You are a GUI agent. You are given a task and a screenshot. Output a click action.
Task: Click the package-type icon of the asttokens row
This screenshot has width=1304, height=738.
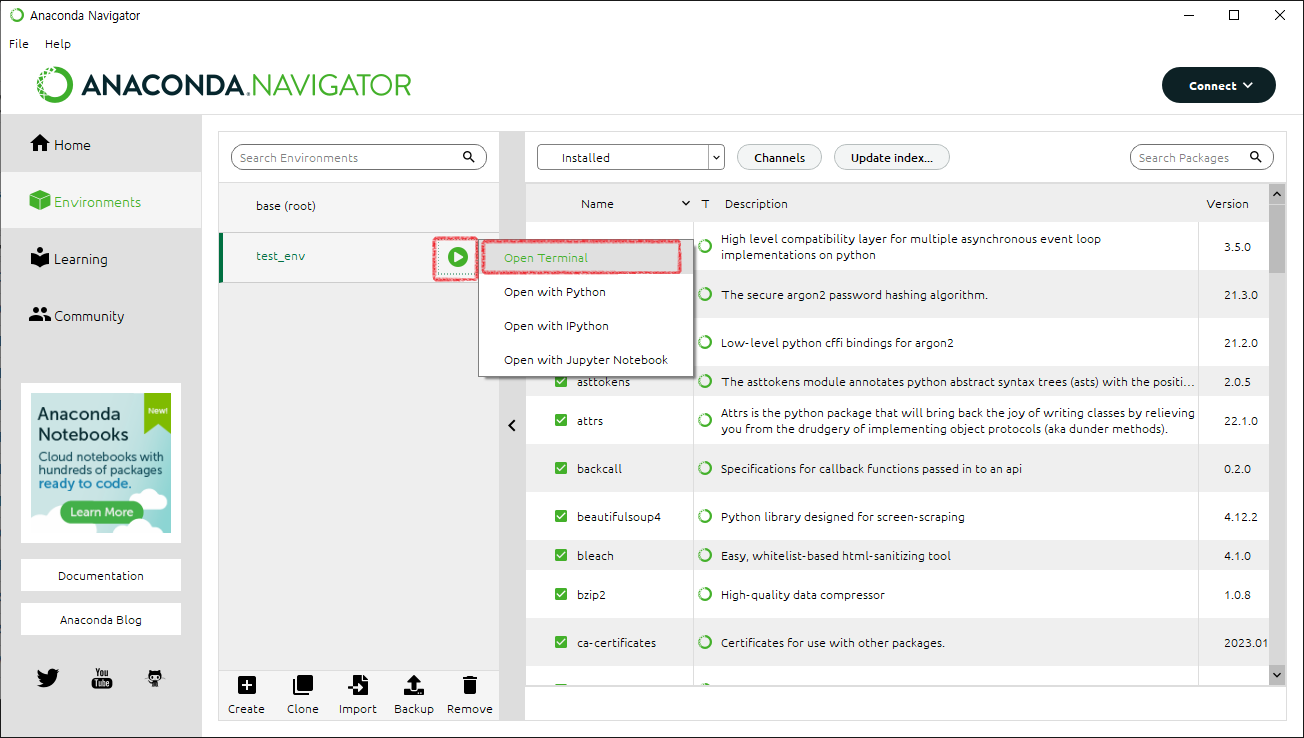(705, 382)
